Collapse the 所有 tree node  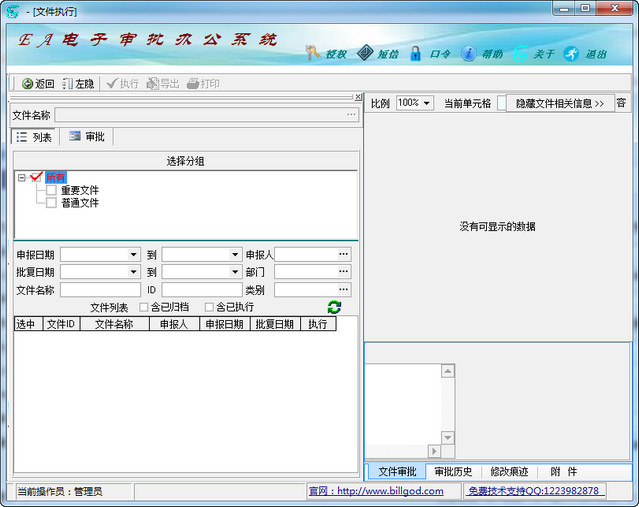(x=21, y=178)
